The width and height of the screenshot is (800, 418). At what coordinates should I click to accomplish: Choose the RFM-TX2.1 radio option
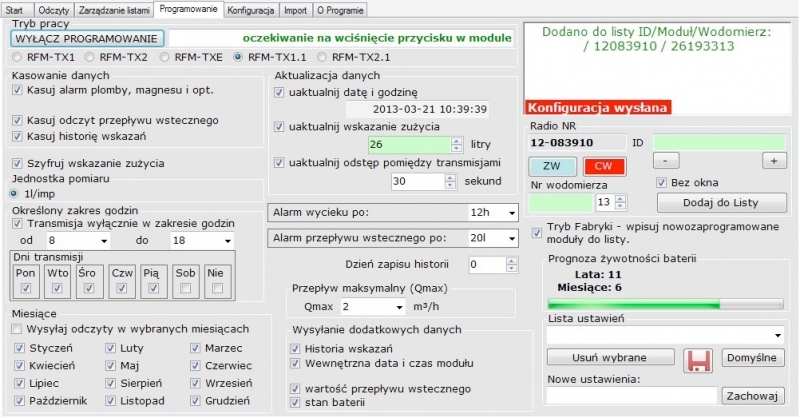(323, 57)
